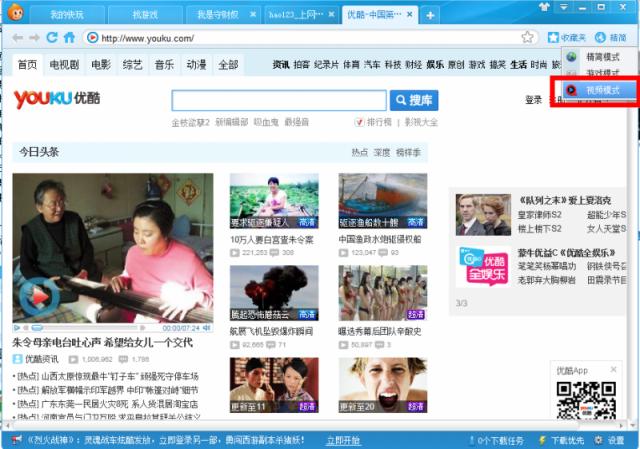Click the 搜库 search button
The height and width of the screenshot is (449, 640).
tap(414, 100)
